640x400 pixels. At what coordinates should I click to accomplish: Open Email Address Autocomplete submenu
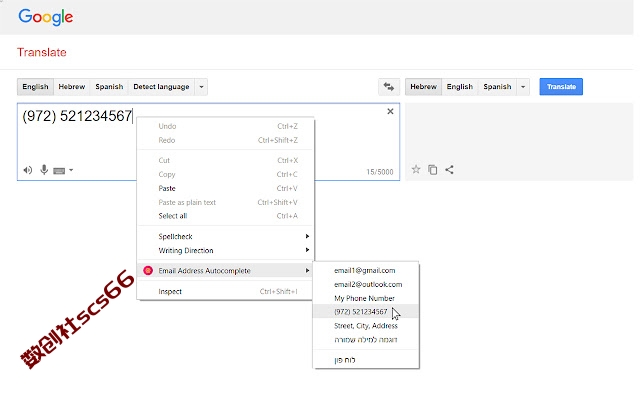coord(226,271)
